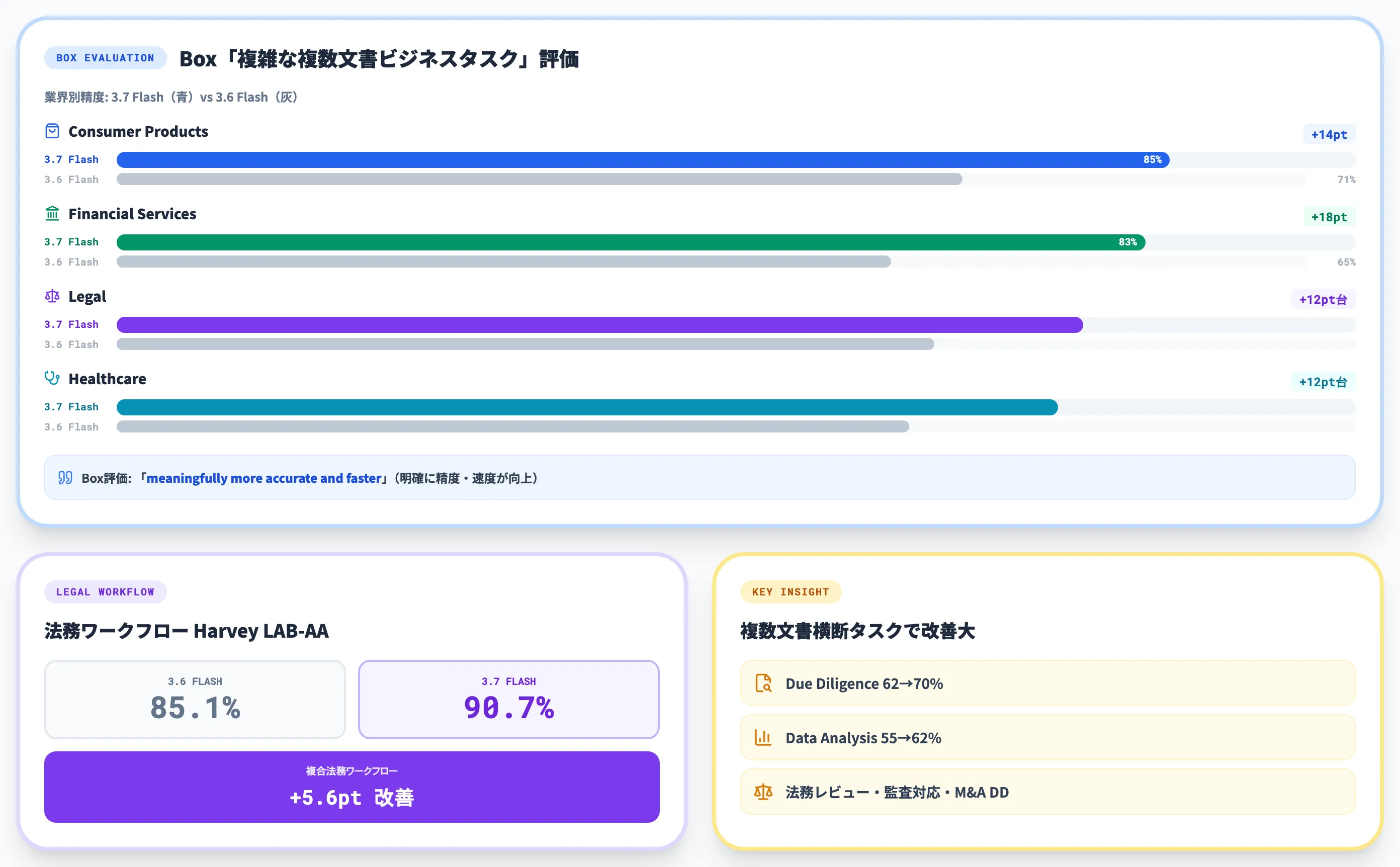Click the Box「複雑な複数文書ビジネスタスク」評価 title
1400x867 pixels.
click(x=379, y=58)
